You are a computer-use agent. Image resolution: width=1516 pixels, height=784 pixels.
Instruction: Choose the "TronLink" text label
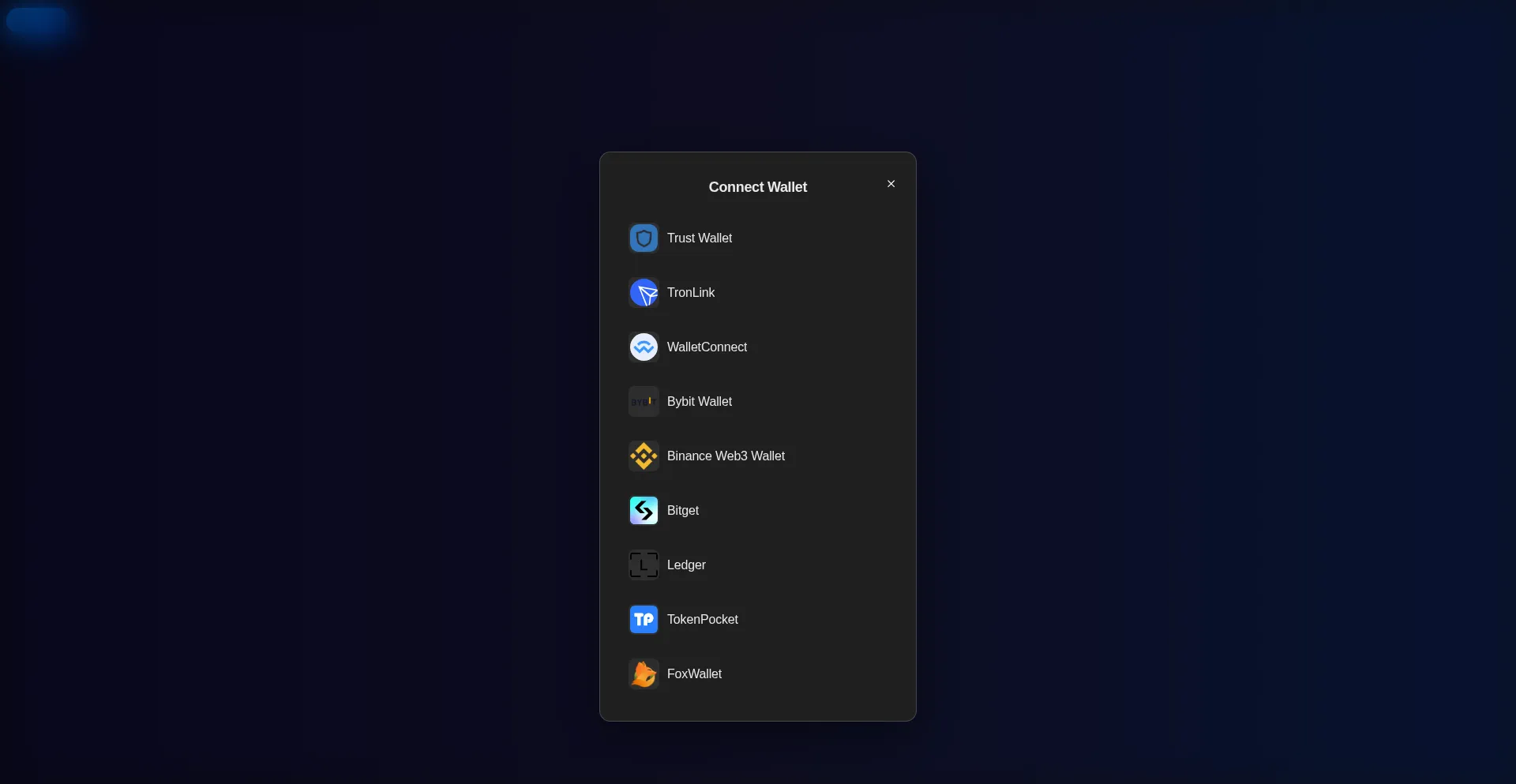(x=690, y=293)
